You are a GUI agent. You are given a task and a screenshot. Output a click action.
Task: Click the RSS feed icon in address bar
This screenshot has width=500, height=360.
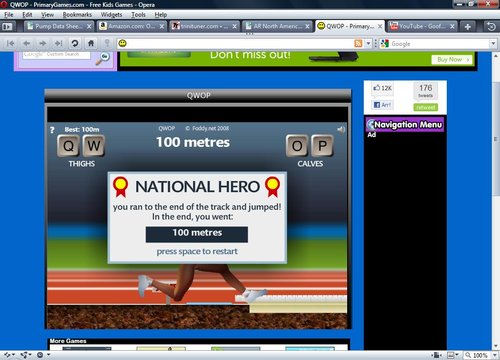tap(358, 44)
